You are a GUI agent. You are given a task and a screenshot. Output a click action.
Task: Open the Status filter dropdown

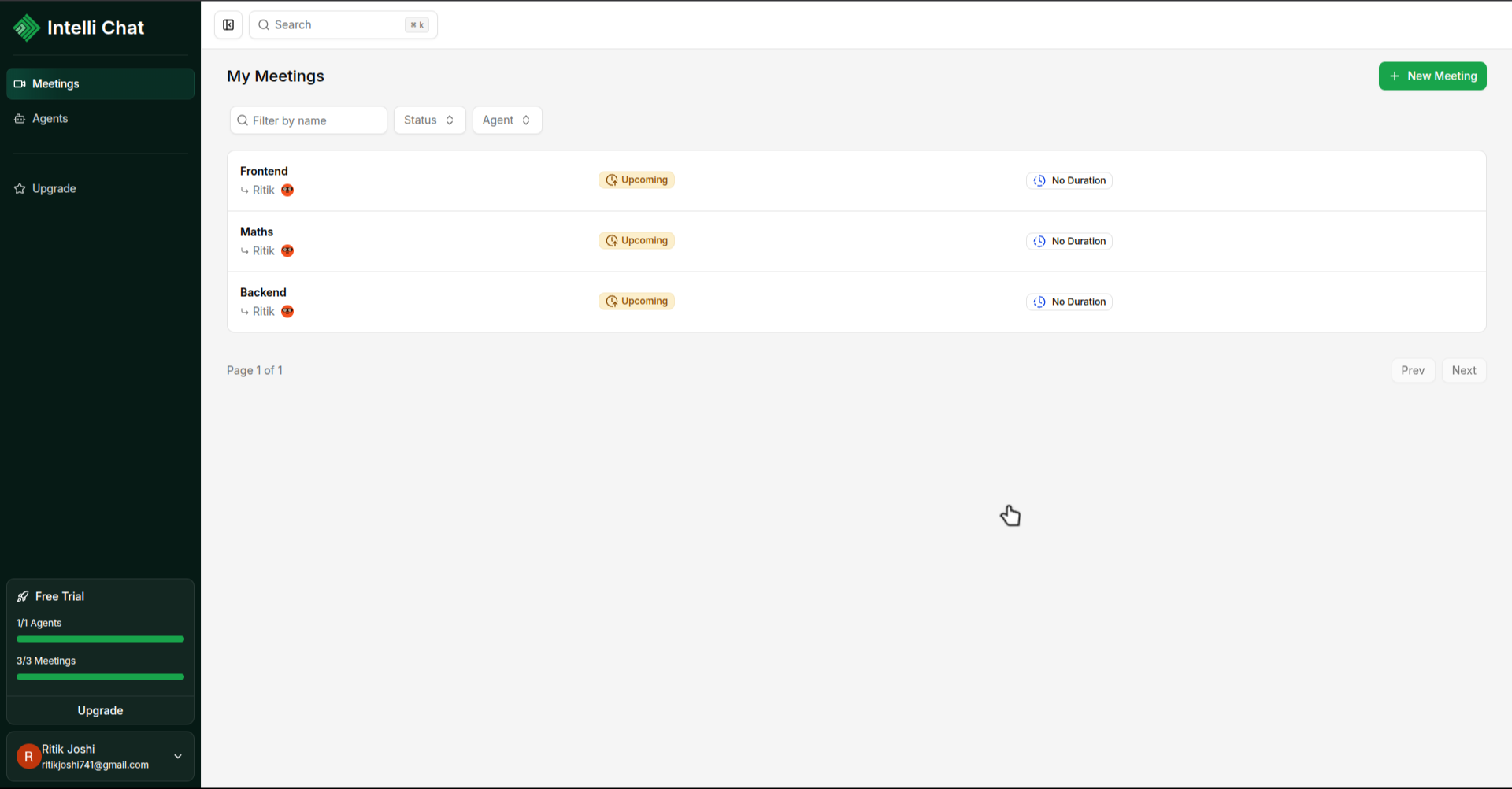429,120
